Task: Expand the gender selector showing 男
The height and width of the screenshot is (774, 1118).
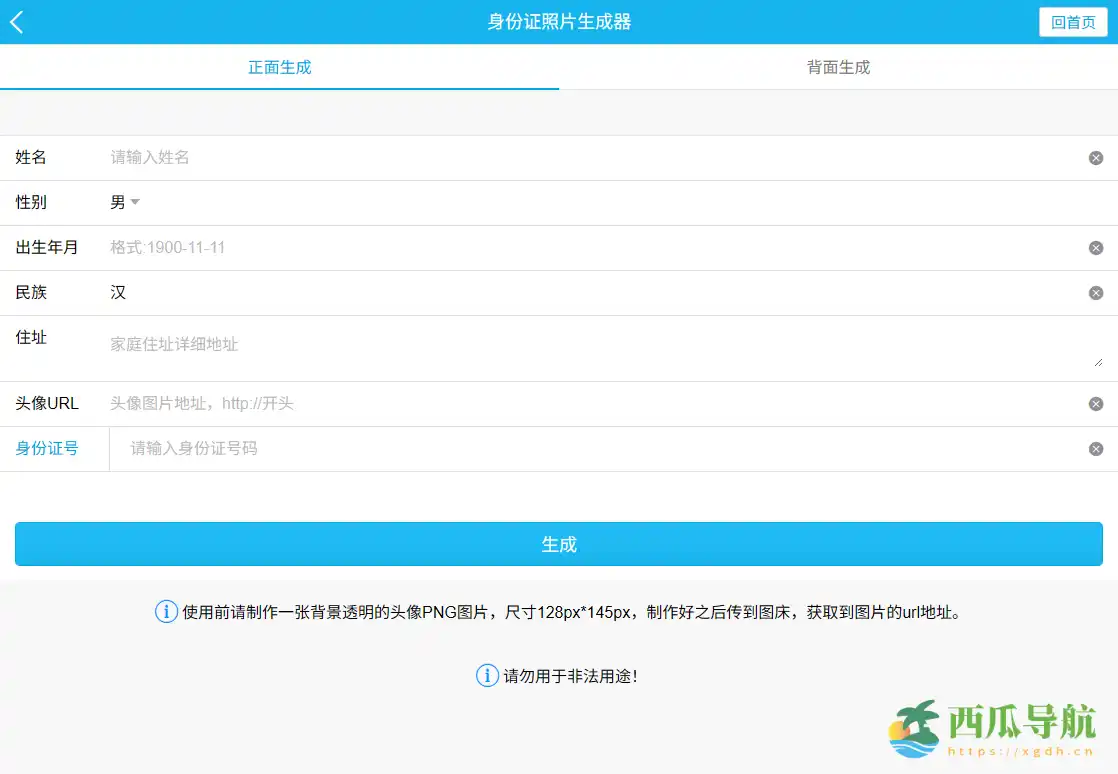Action: 126,202
